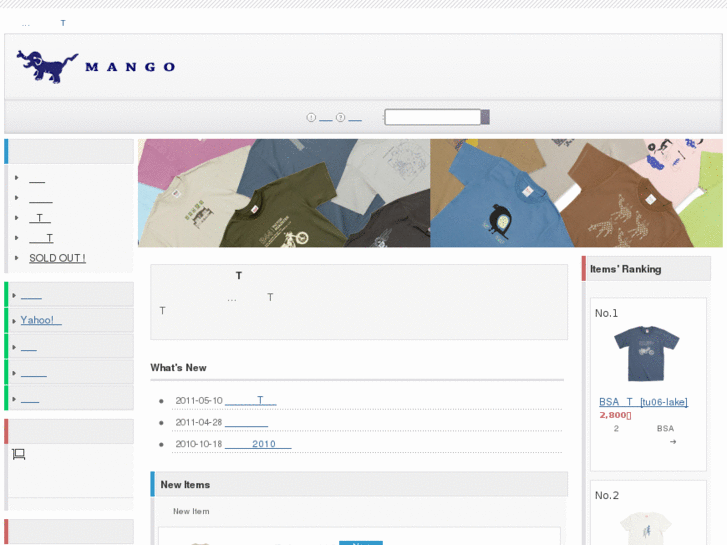The height and width of the screenshot is (545, 727).
Task: Click the arrow icon beside SOLD OUT! category
Action: click(17, 258)
